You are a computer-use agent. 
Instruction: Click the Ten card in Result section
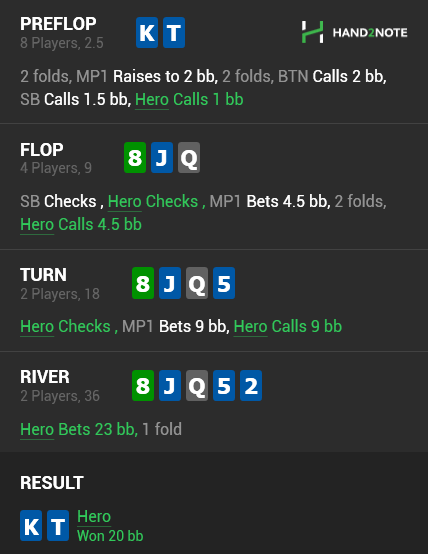click(58, 525)
